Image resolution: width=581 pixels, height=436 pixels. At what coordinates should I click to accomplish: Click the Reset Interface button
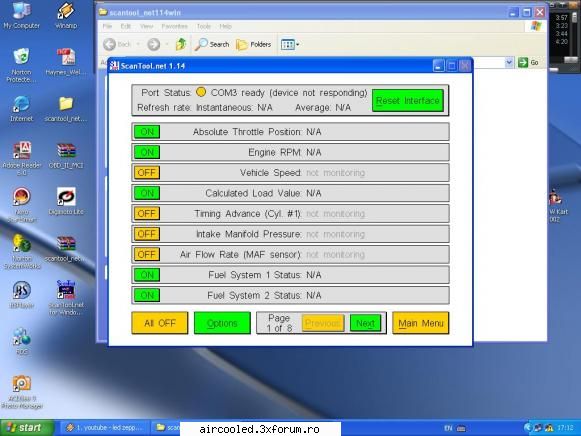(408, 100)
